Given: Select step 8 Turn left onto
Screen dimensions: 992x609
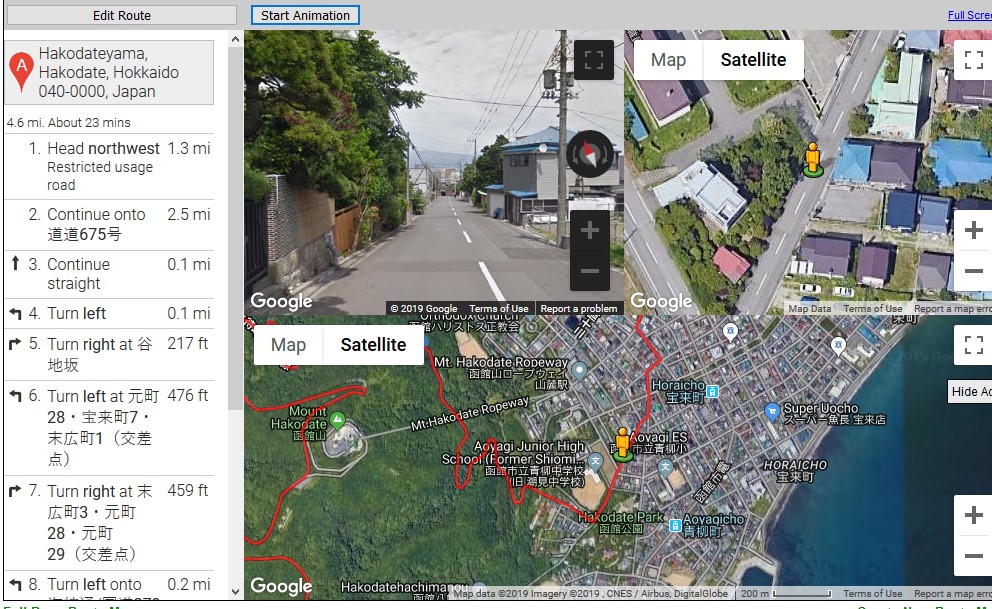Looking at the screenshot, I should [109, 585].
